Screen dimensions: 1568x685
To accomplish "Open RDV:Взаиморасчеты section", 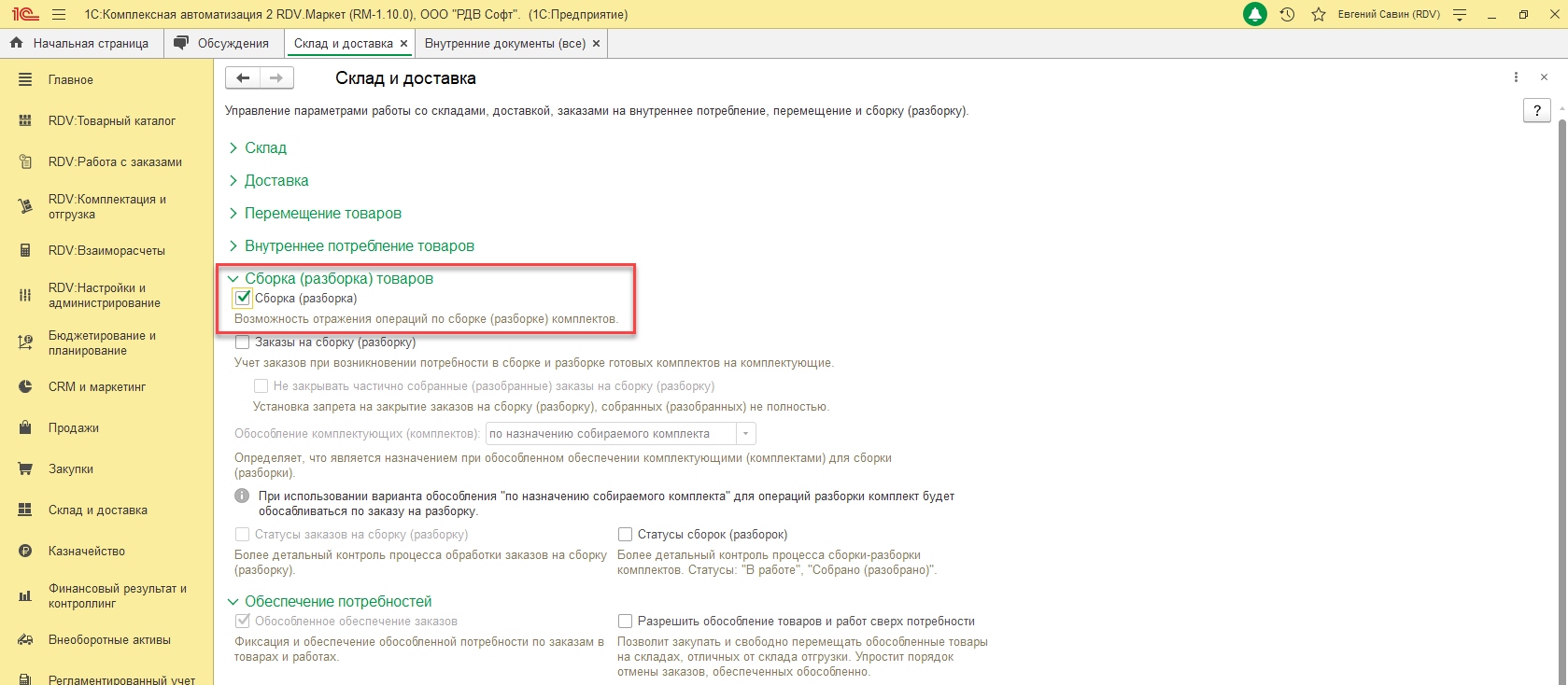I will tap(106, 251).
